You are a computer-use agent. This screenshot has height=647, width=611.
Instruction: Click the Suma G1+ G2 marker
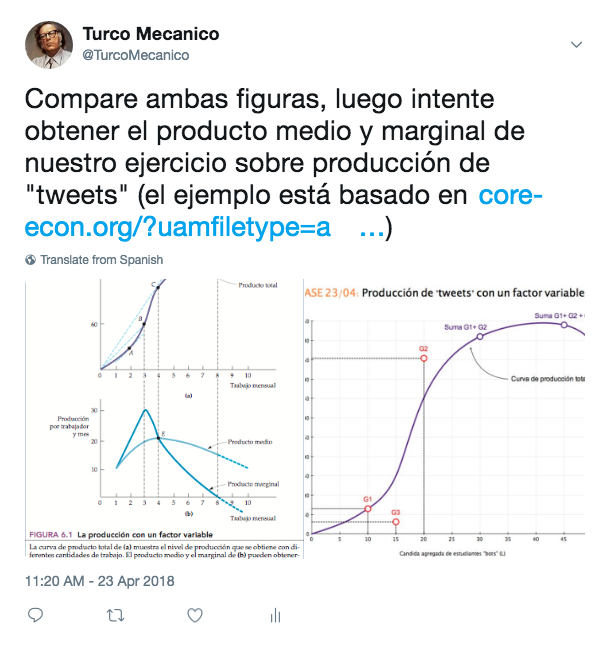tap(480, 336)
